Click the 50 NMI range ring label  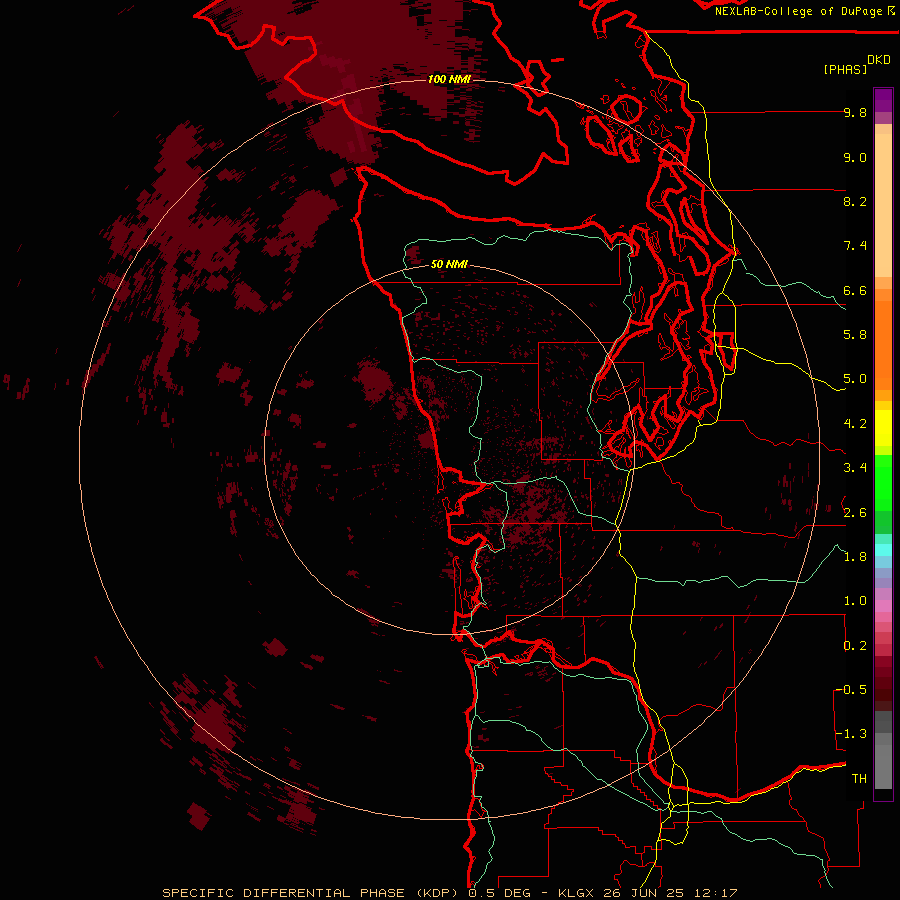[449, 264]
